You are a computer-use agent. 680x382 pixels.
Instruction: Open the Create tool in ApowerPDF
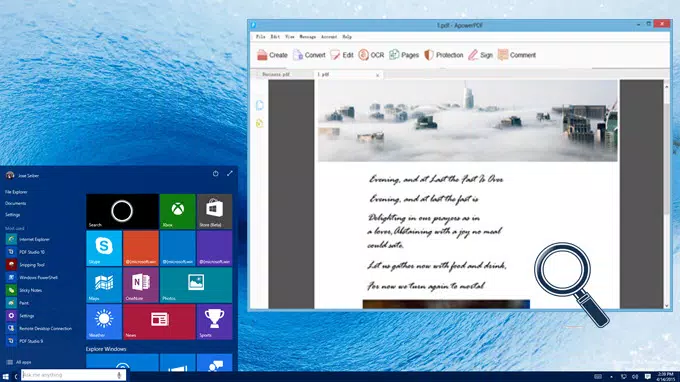click(272, 55)
